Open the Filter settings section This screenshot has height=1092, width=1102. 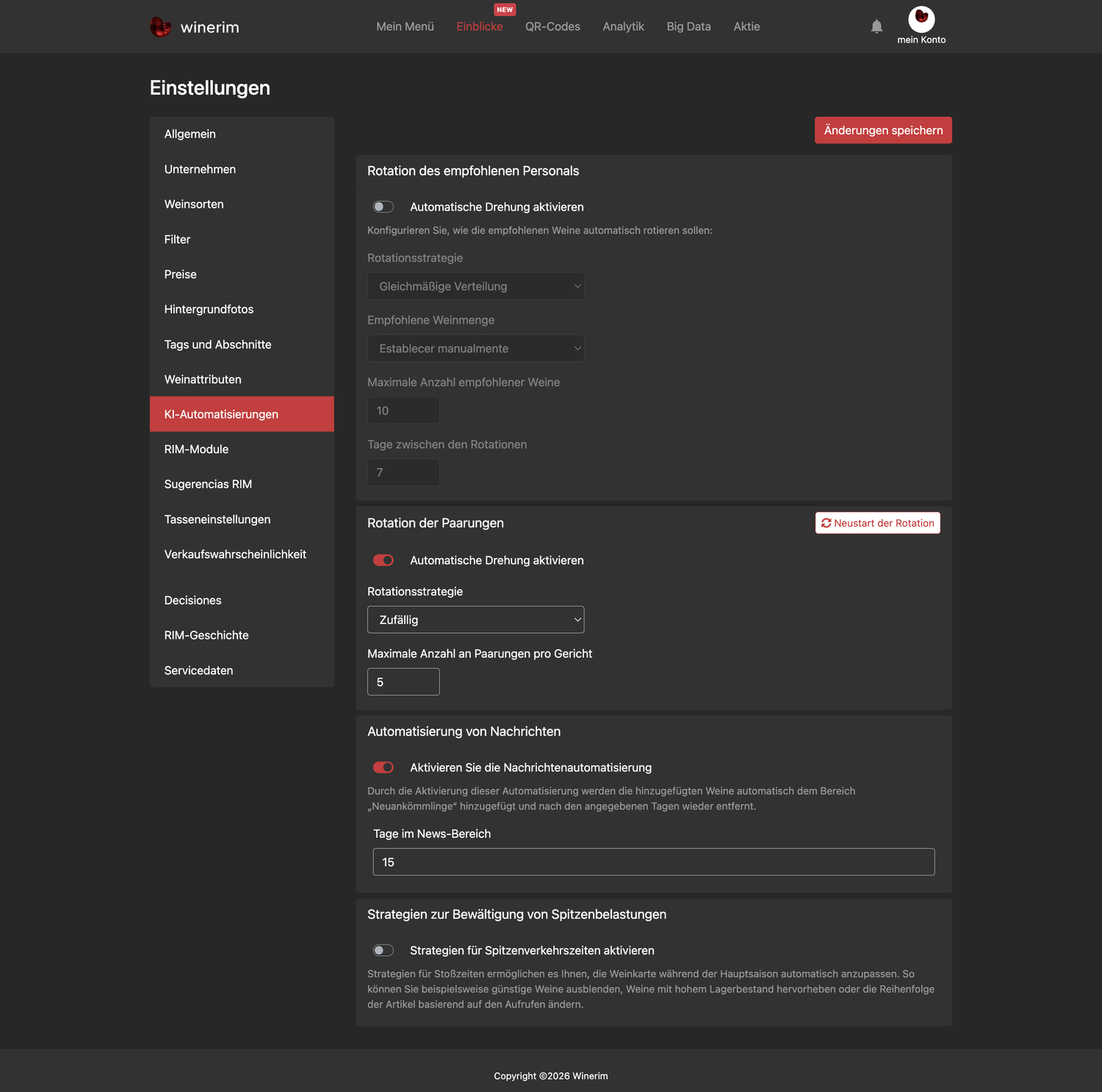click(x=242, y=239)
